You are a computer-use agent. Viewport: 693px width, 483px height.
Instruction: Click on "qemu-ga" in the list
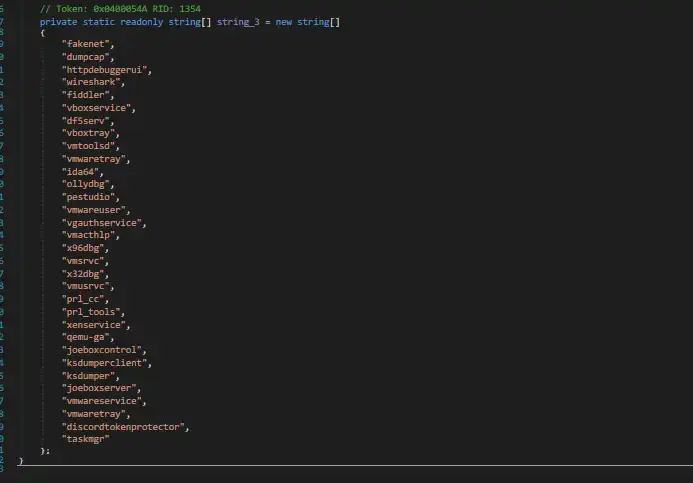coord(86,337)
